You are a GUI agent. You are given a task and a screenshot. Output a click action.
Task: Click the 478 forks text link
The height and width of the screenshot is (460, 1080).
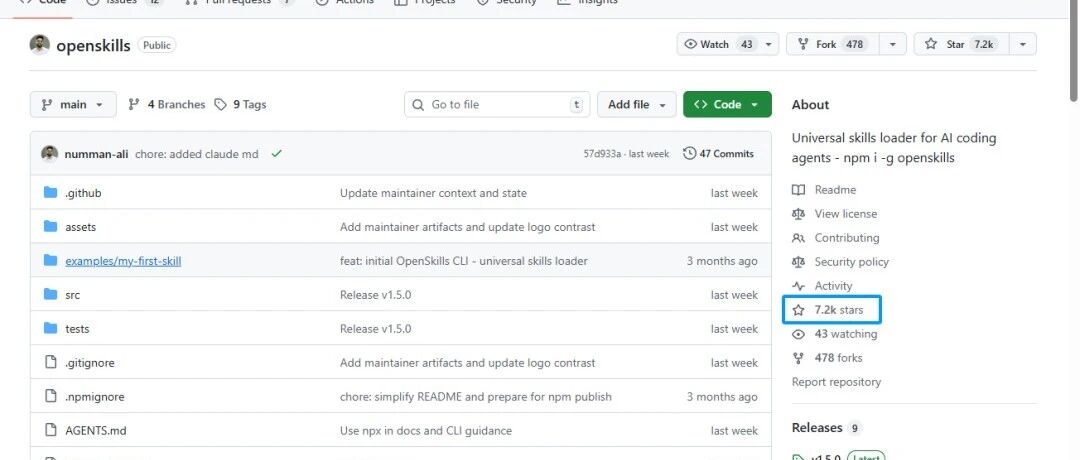(x=838, y=358)
